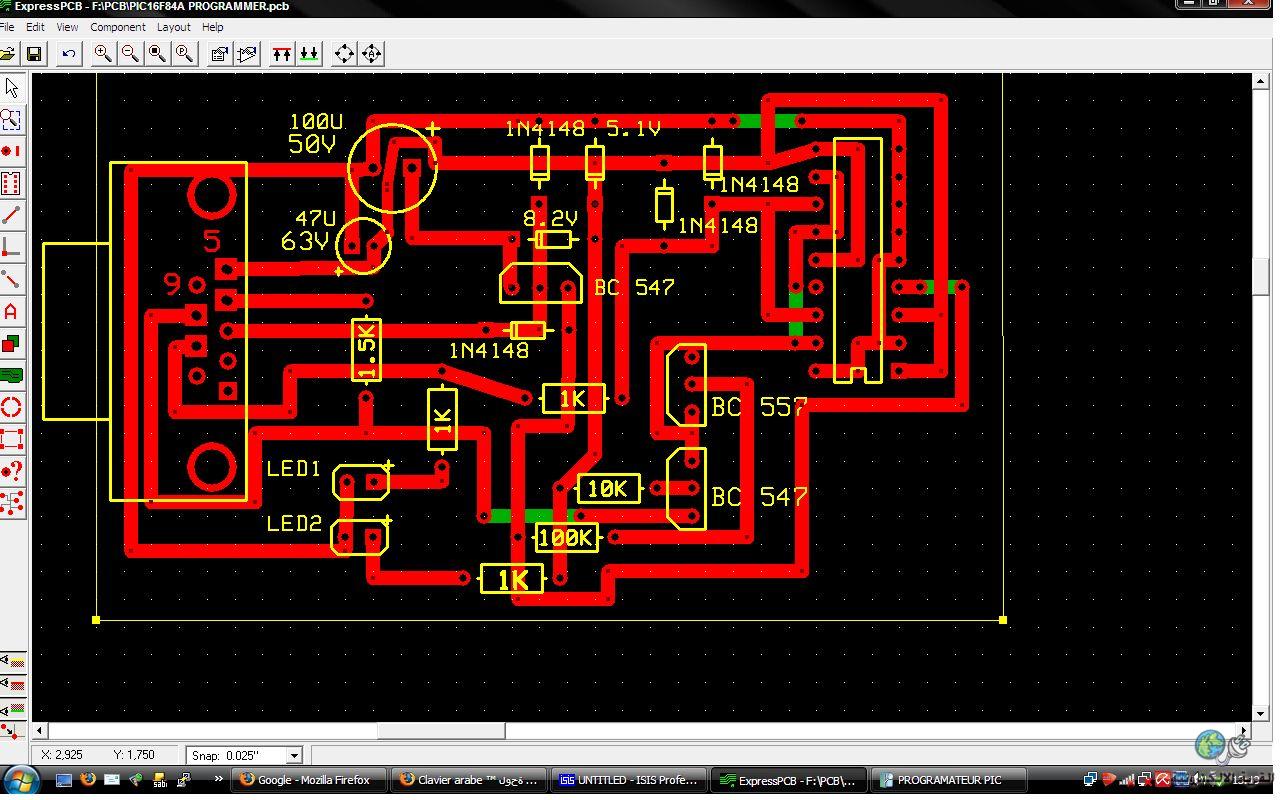The height and width of the screenshot is (800, 1280).
Task: Expand the quick launch overflow chevron
Action: pos(217,779)
